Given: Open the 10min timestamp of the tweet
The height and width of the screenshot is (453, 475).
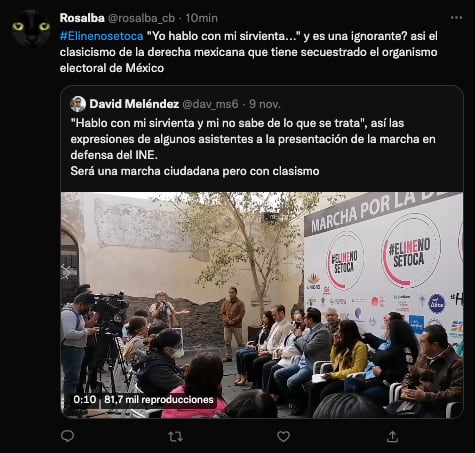Looking at the screenshot, I should pos(202,18).
